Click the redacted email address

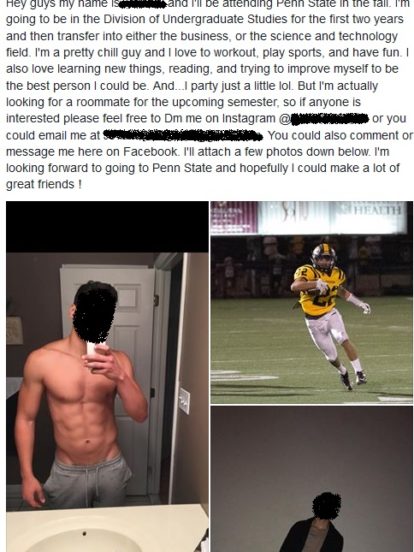pyautogui.click(x=183, y=135)
